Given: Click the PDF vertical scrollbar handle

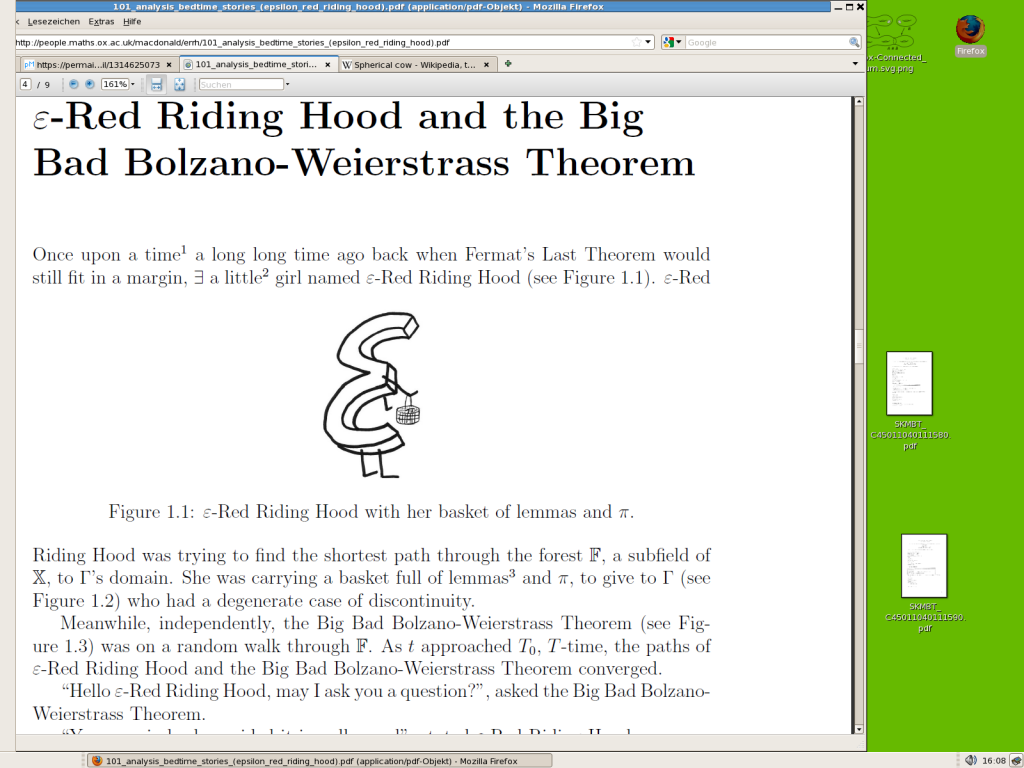Looking at the screenshot, I should click(x=858, y=346).
